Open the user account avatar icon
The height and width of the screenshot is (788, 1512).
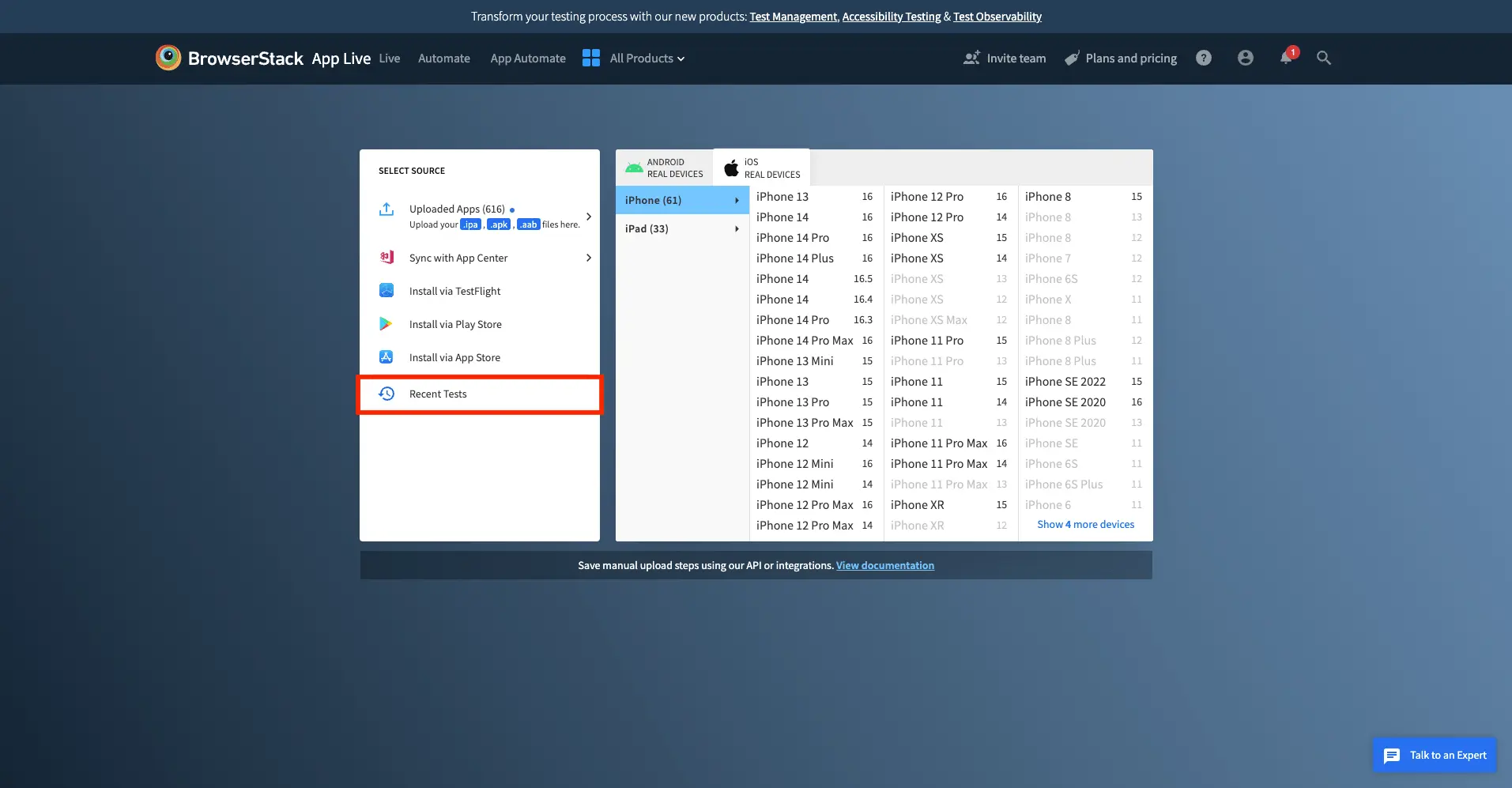[1246, 58]
